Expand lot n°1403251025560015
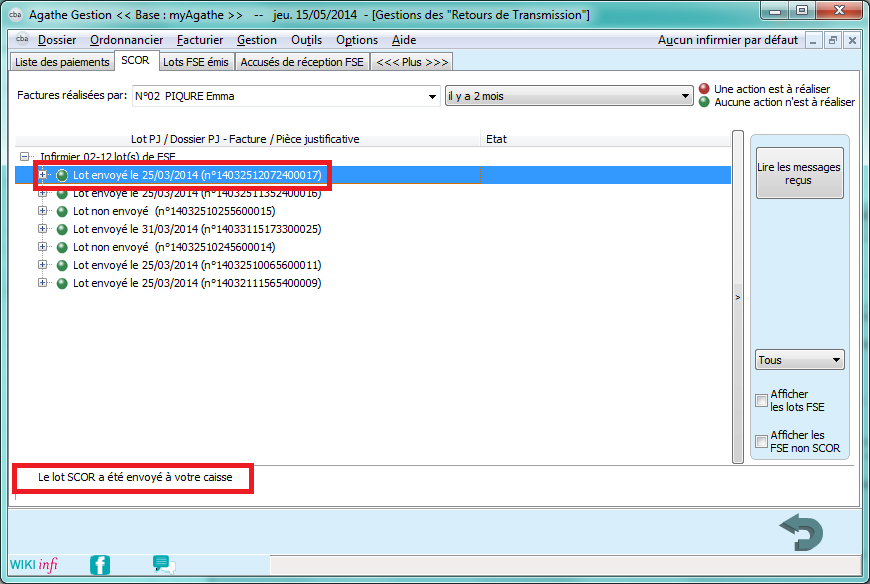The width and height of the screenshot is (870, 584). click(42, 211)
